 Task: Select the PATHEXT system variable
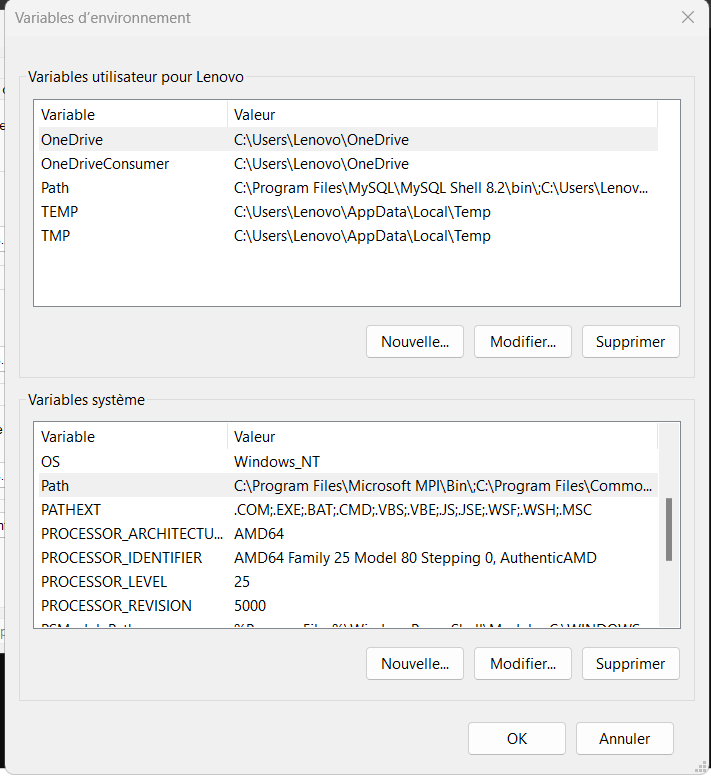click(x=70, y=510)
